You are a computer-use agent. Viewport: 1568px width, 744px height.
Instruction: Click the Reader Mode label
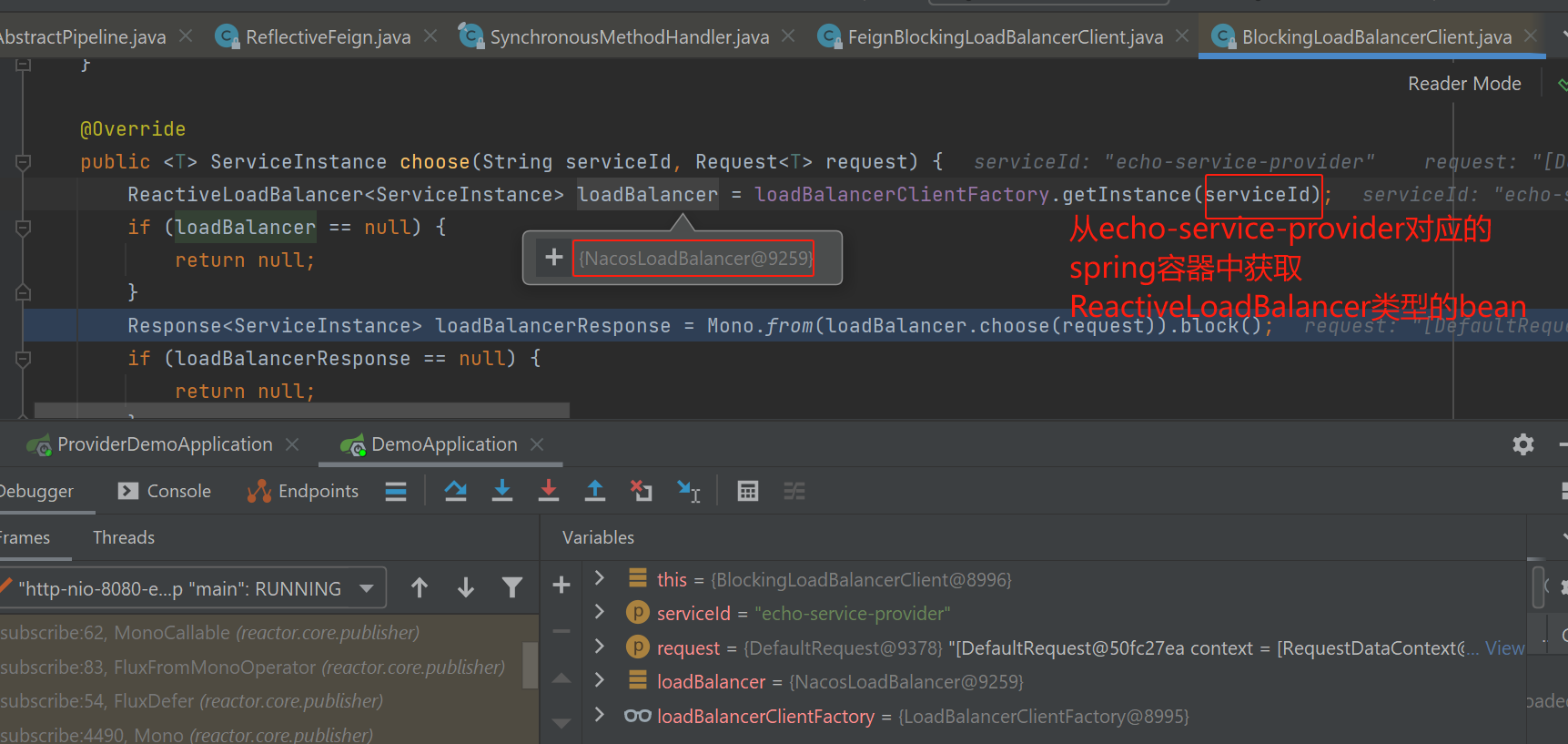point(1464,84)
